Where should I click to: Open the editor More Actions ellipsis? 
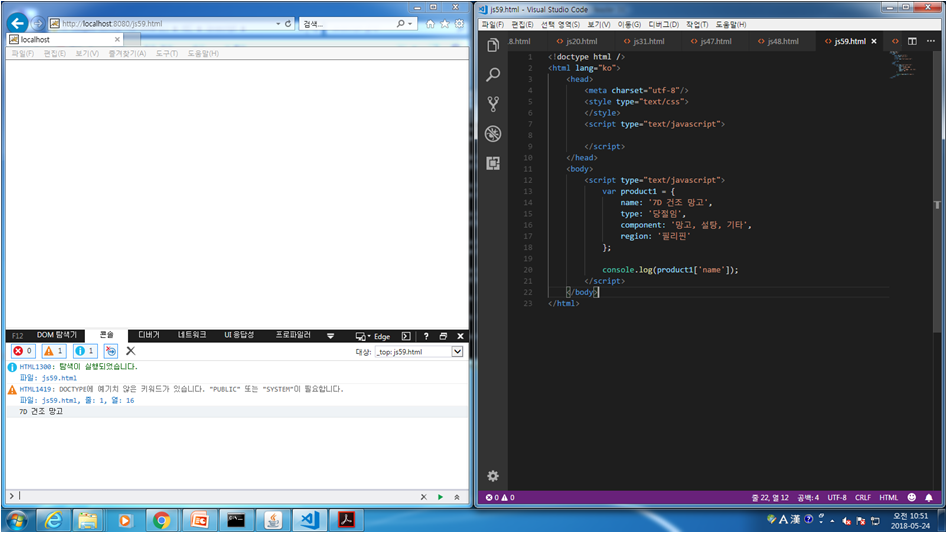[x=931, y=41]
